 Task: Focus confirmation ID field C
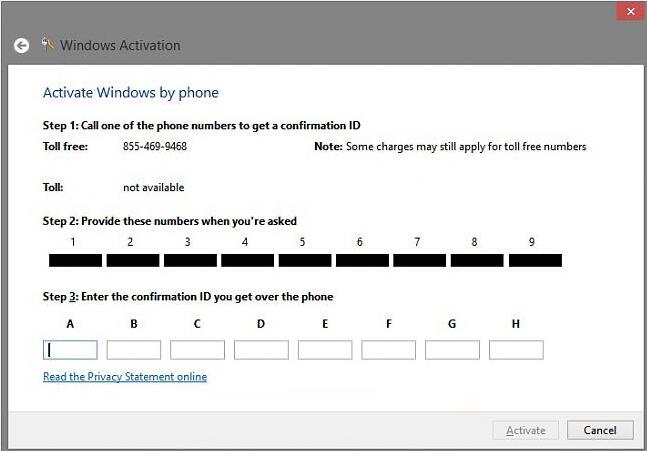[197, 350]
